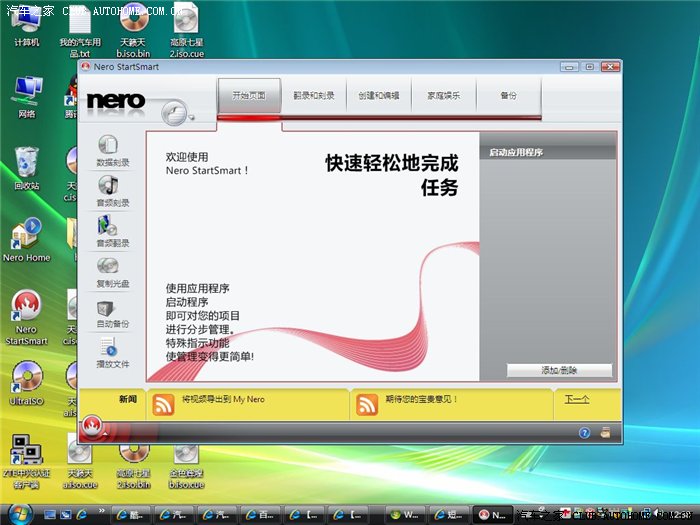Open the 期待您的宝贵意见 news item
The width and height of the screenshot is (700, 525).
(421, 399)
